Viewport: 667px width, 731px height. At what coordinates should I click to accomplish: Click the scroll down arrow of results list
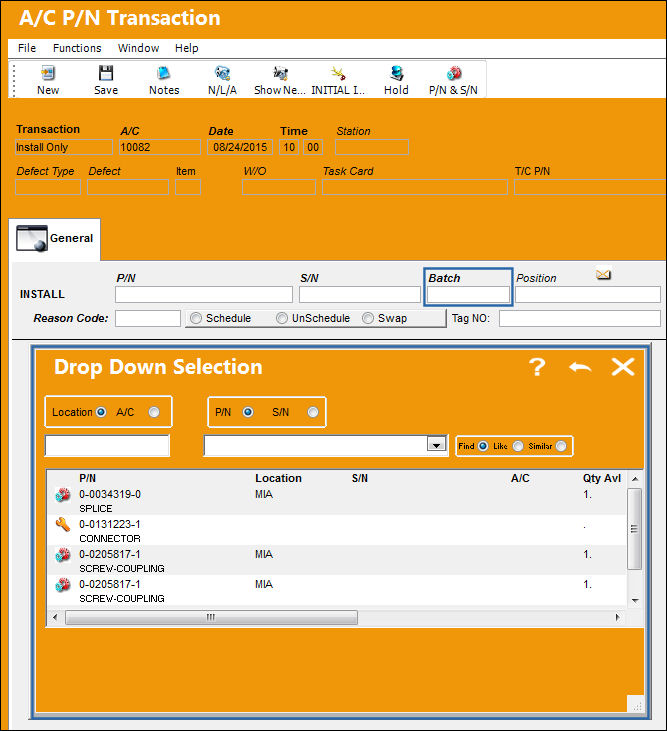634,600
